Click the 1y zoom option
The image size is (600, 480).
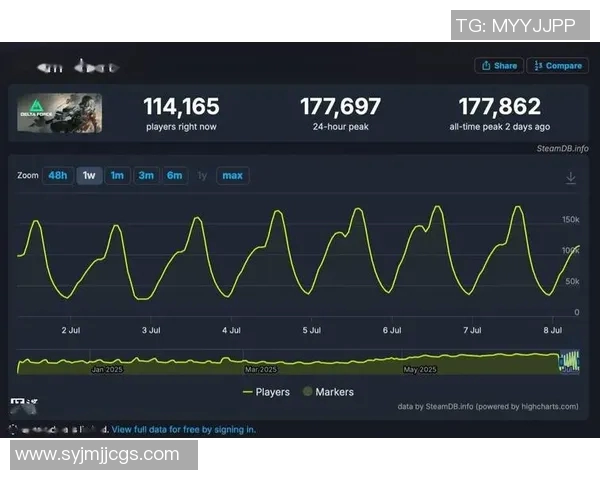(202, 176)
